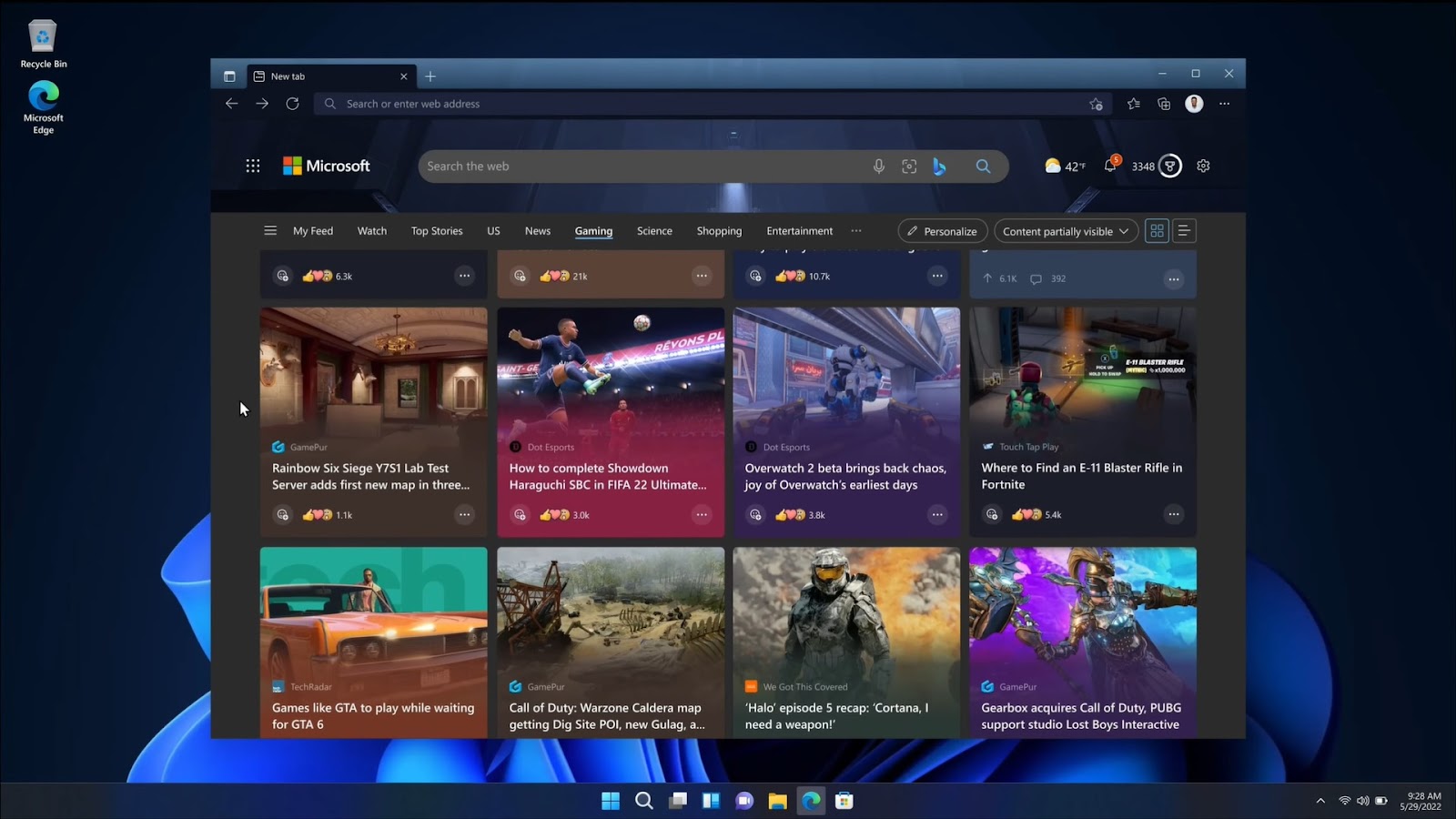Expand more feed categories ellipsis
This screenshot has width=1456, height=819.
(x=856, y=231)
